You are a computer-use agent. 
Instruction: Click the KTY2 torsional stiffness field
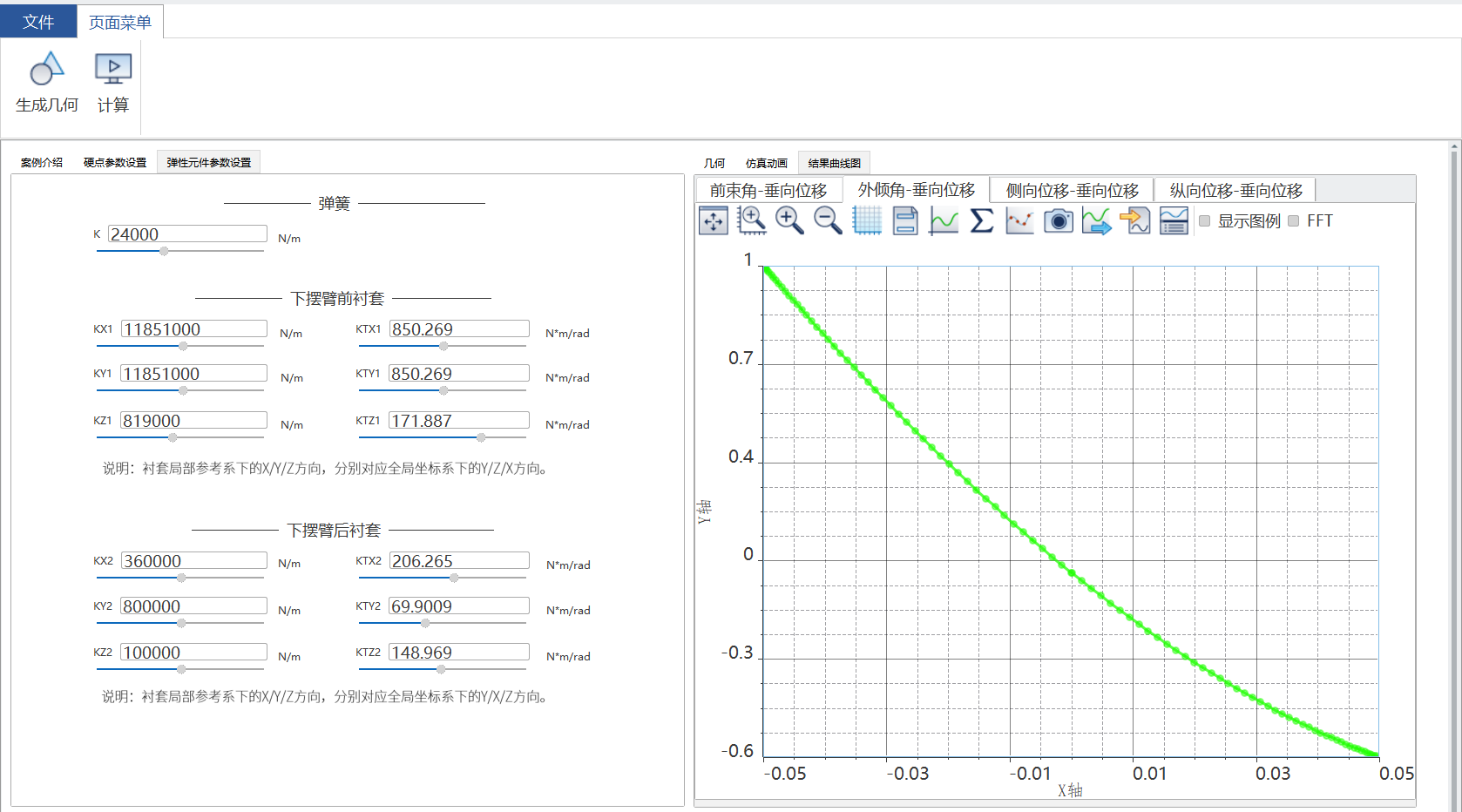click(x=459, y=606)
